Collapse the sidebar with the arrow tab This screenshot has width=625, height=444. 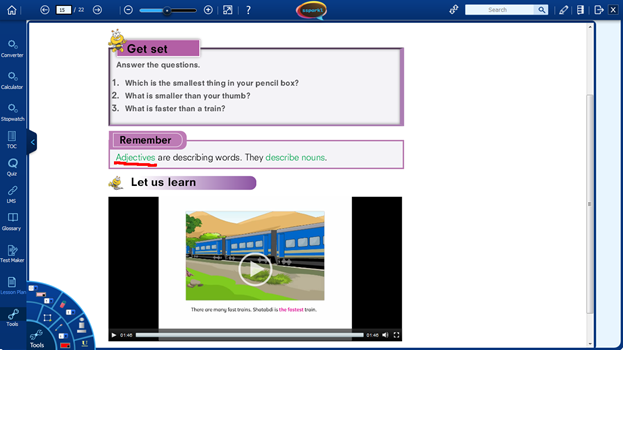32,142
